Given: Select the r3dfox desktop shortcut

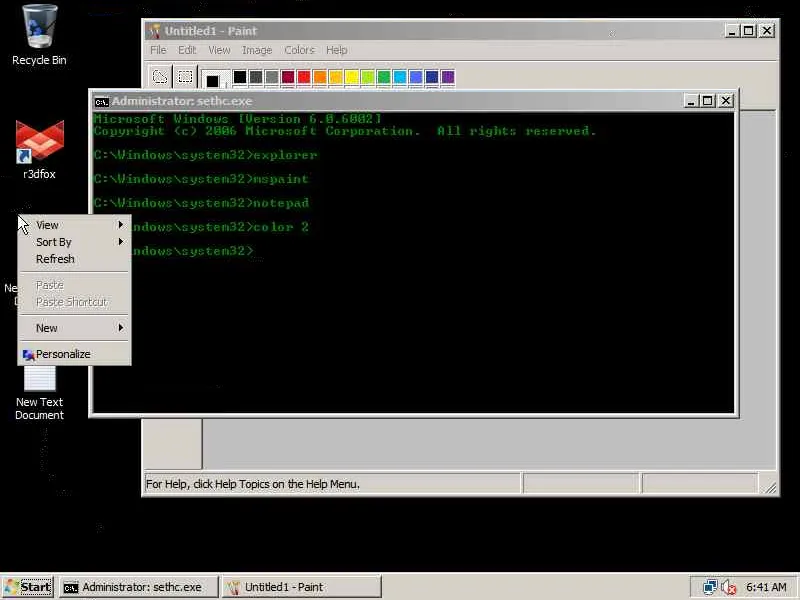Looking at the screenshot, I should click(39, 150).
